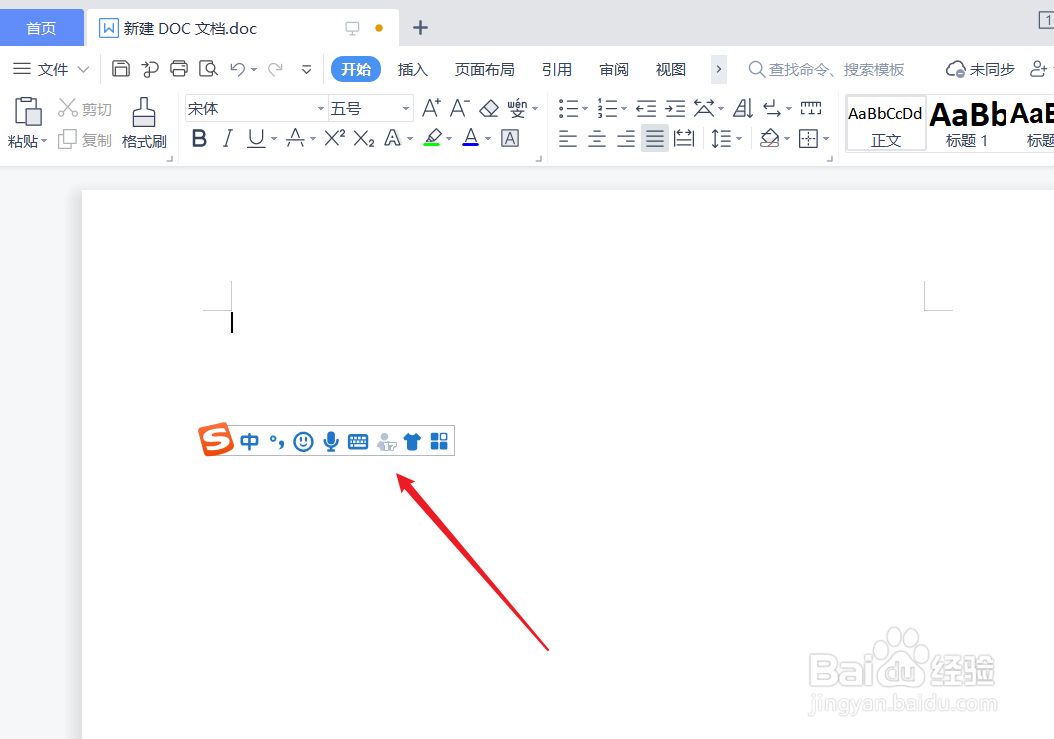This screenshot has height=739, width=1054.
Task: Click the Format Painter brush
Action: (144, 112)
